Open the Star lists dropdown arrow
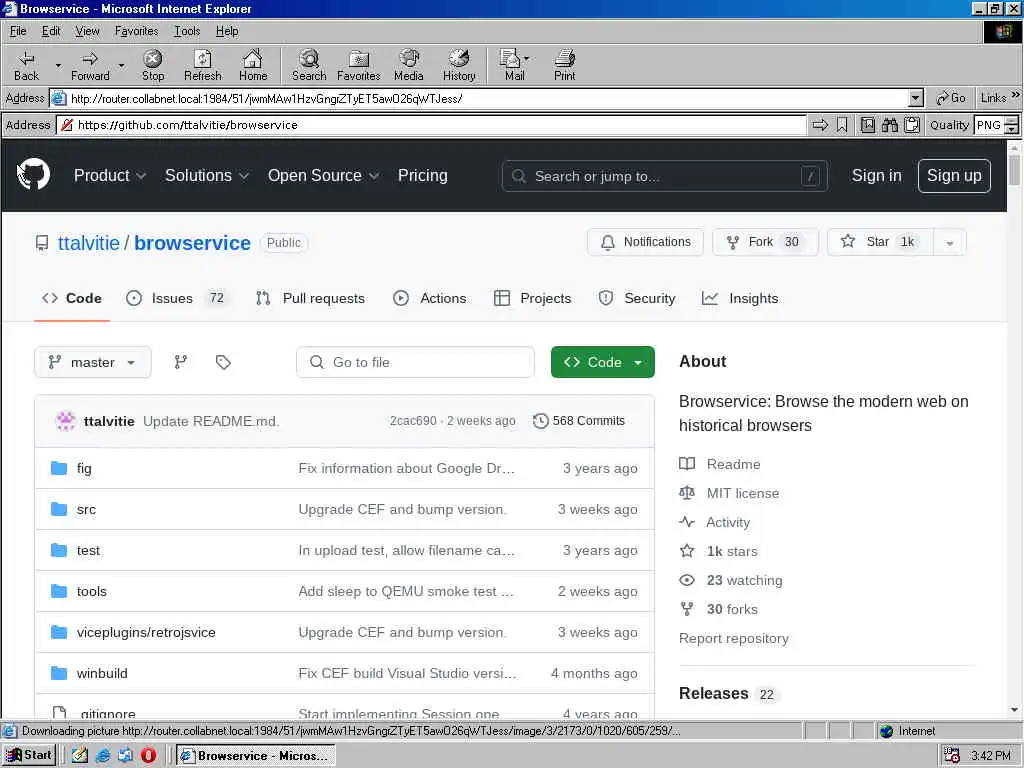 coord(950,242)
